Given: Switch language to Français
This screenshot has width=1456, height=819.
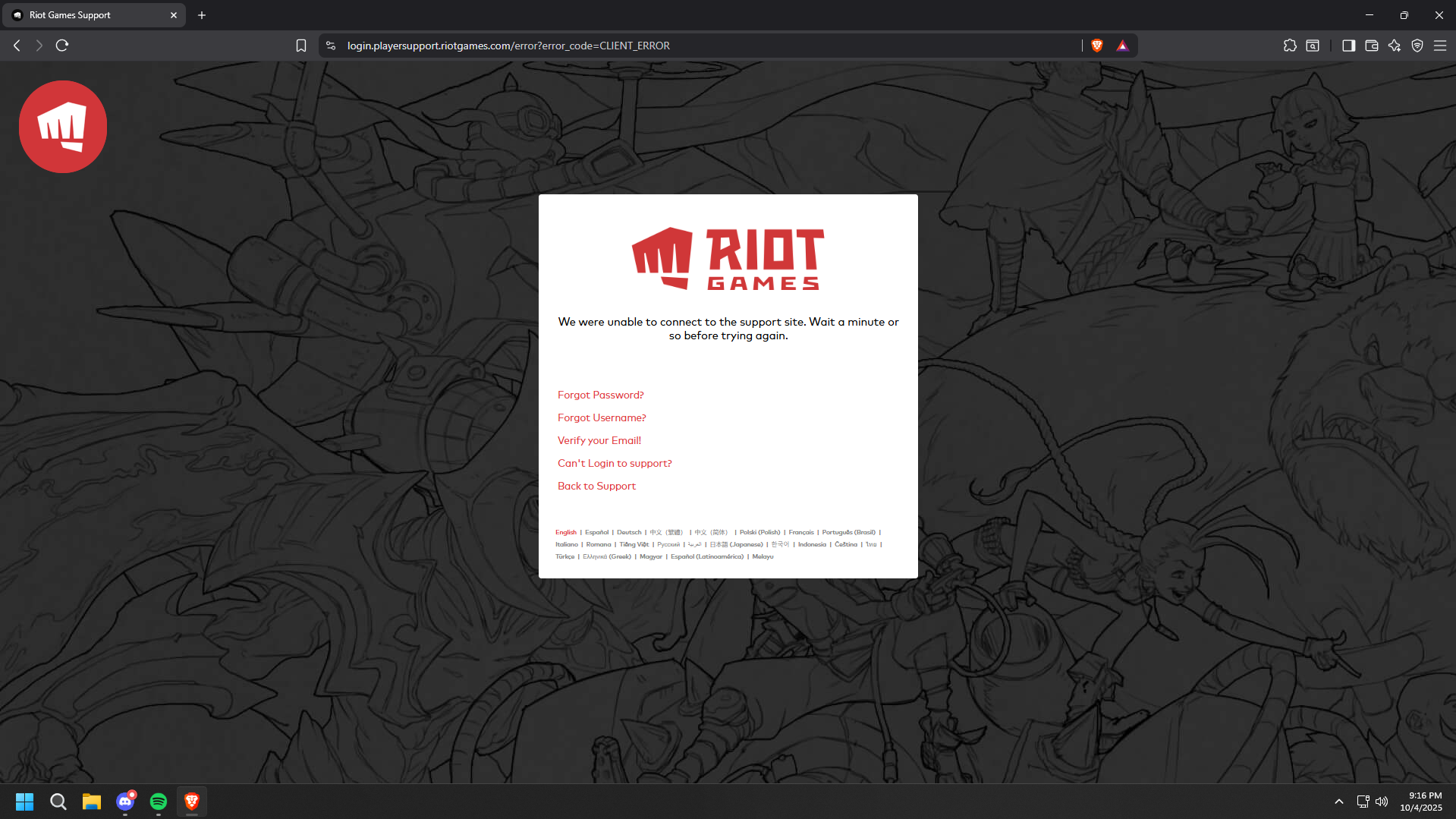Looking at the screenshot, I should point(801,532).
